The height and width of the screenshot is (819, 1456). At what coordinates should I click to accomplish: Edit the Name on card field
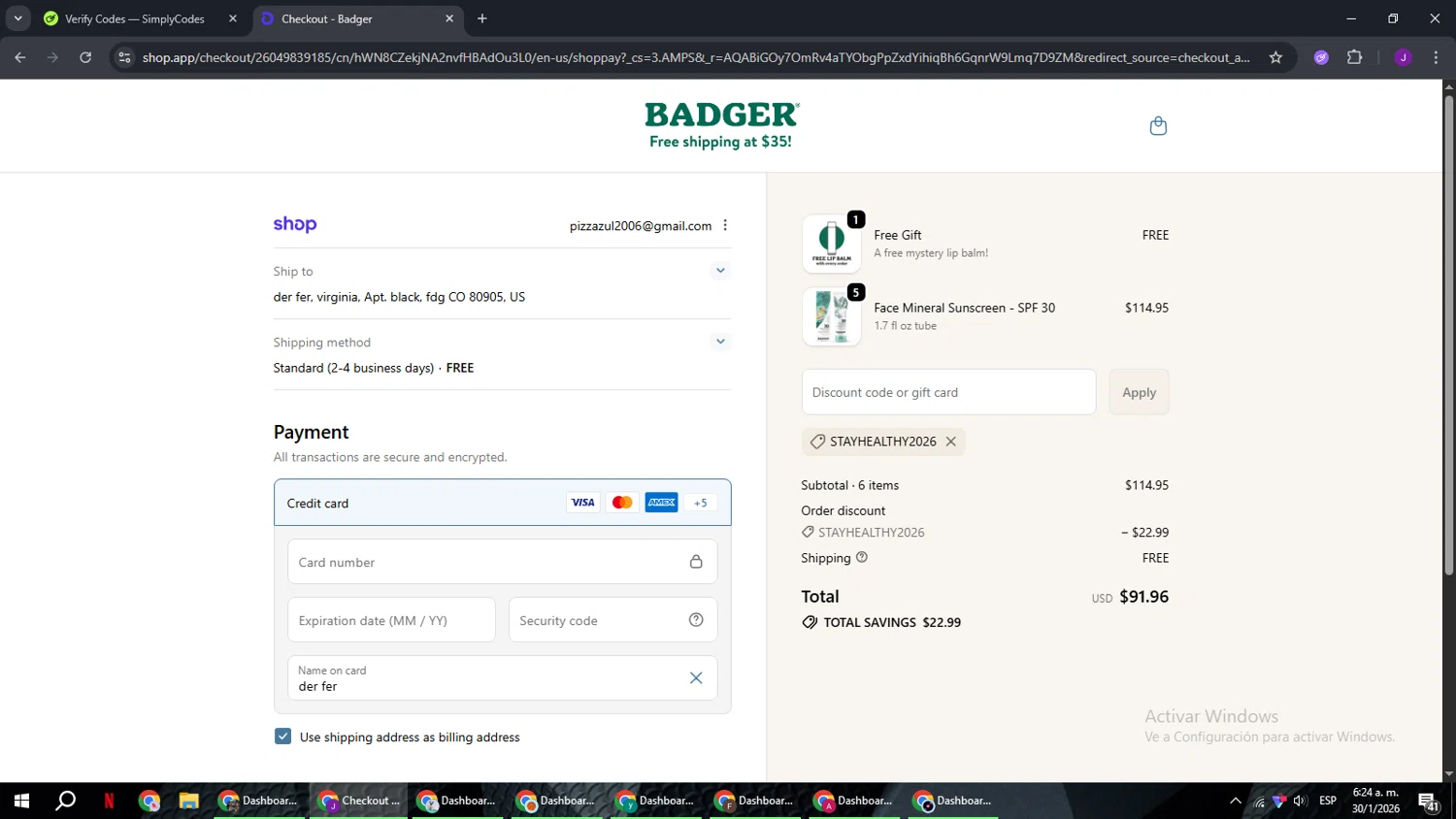[502, 678]
